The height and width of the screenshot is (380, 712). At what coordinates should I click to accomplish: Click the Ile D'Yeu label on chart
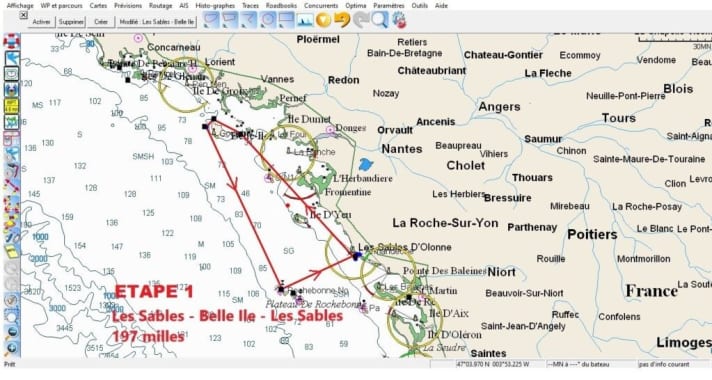(x=331, y=214)
